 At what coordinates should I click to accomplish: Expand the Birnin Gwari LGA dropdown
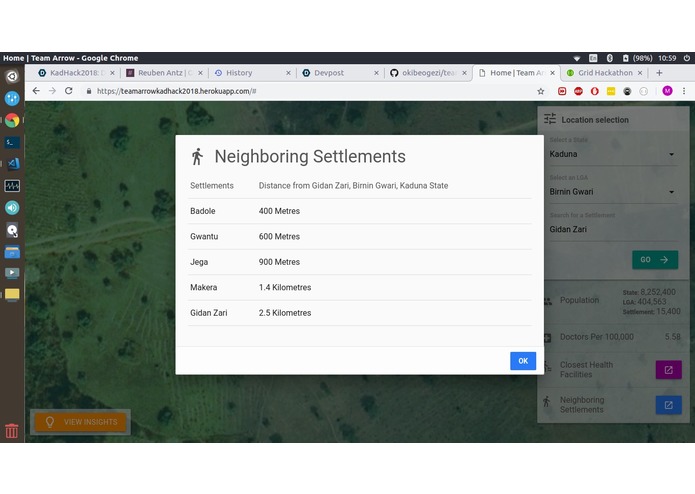[613, 192]
